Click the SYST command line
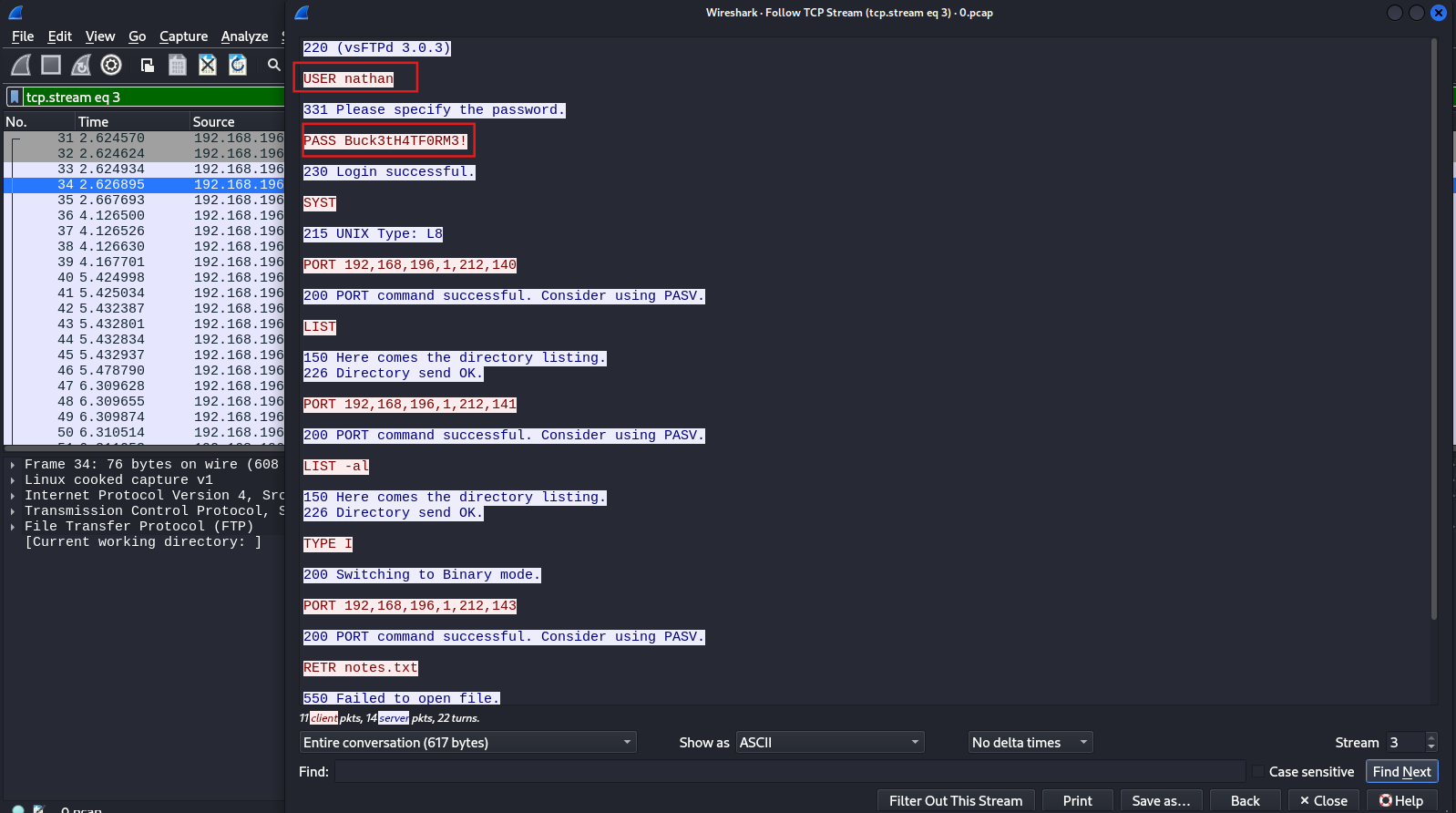 coord(320,203)
